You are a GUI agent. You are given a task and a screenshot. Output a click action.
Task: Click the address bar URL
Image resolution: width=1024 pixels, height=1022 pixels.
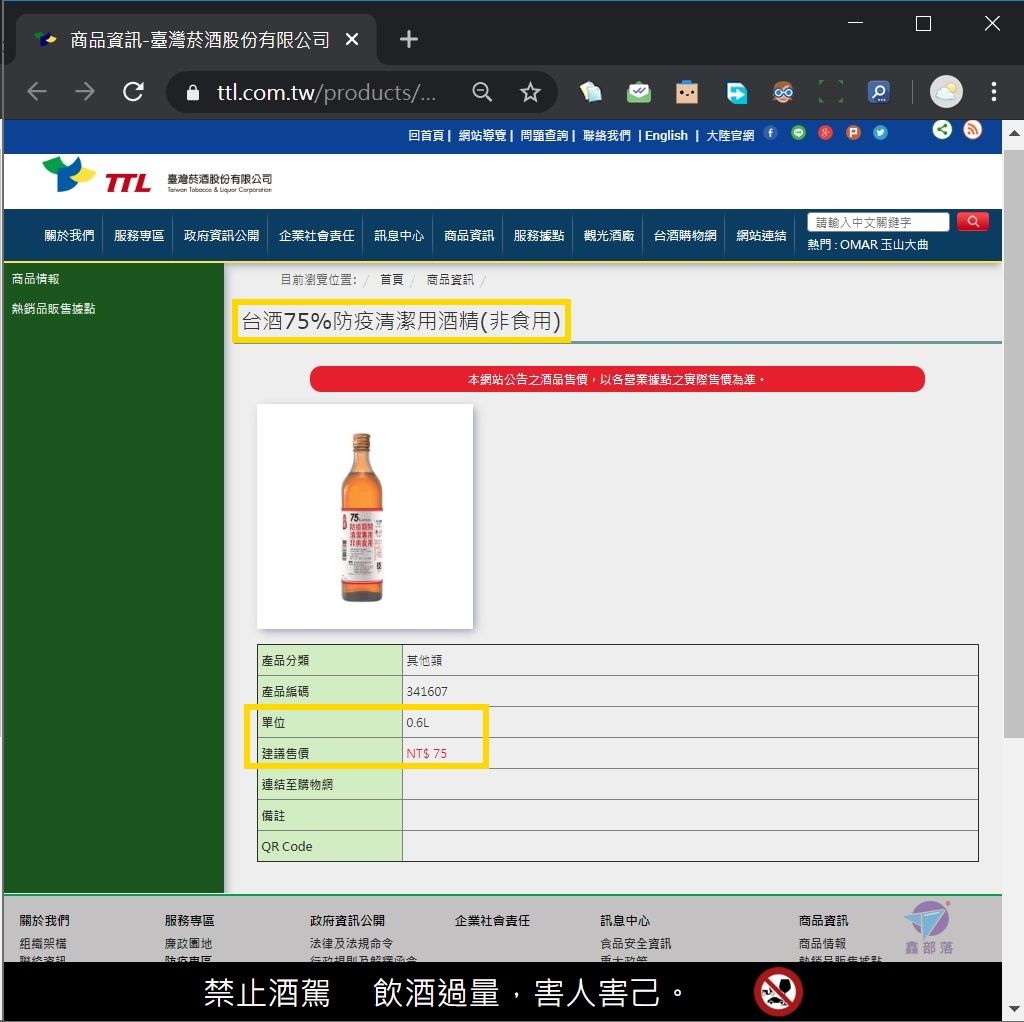coord(325,92)
